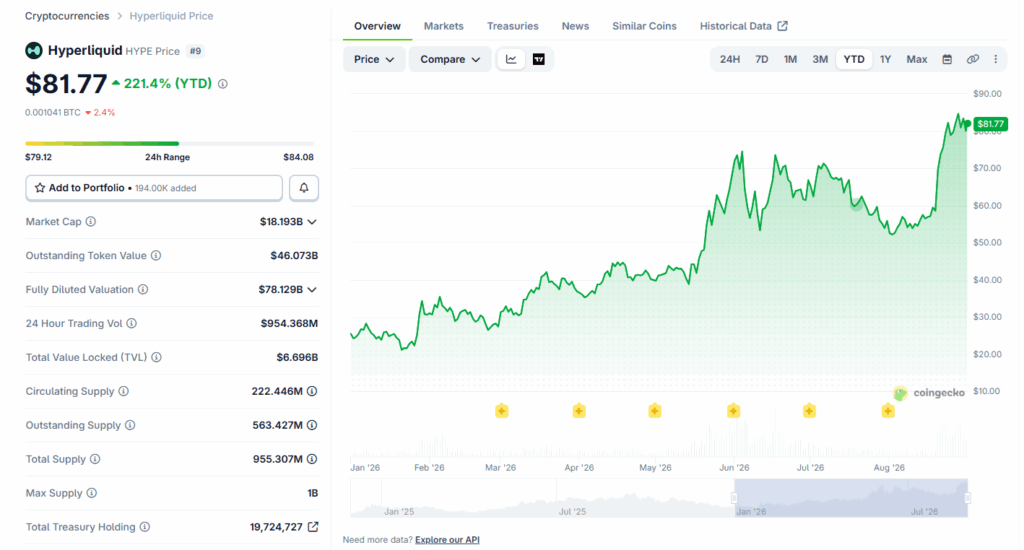Click info icon beside 955.307M value
This screenshot has width=1024, height=550.
tap(312, 459)
